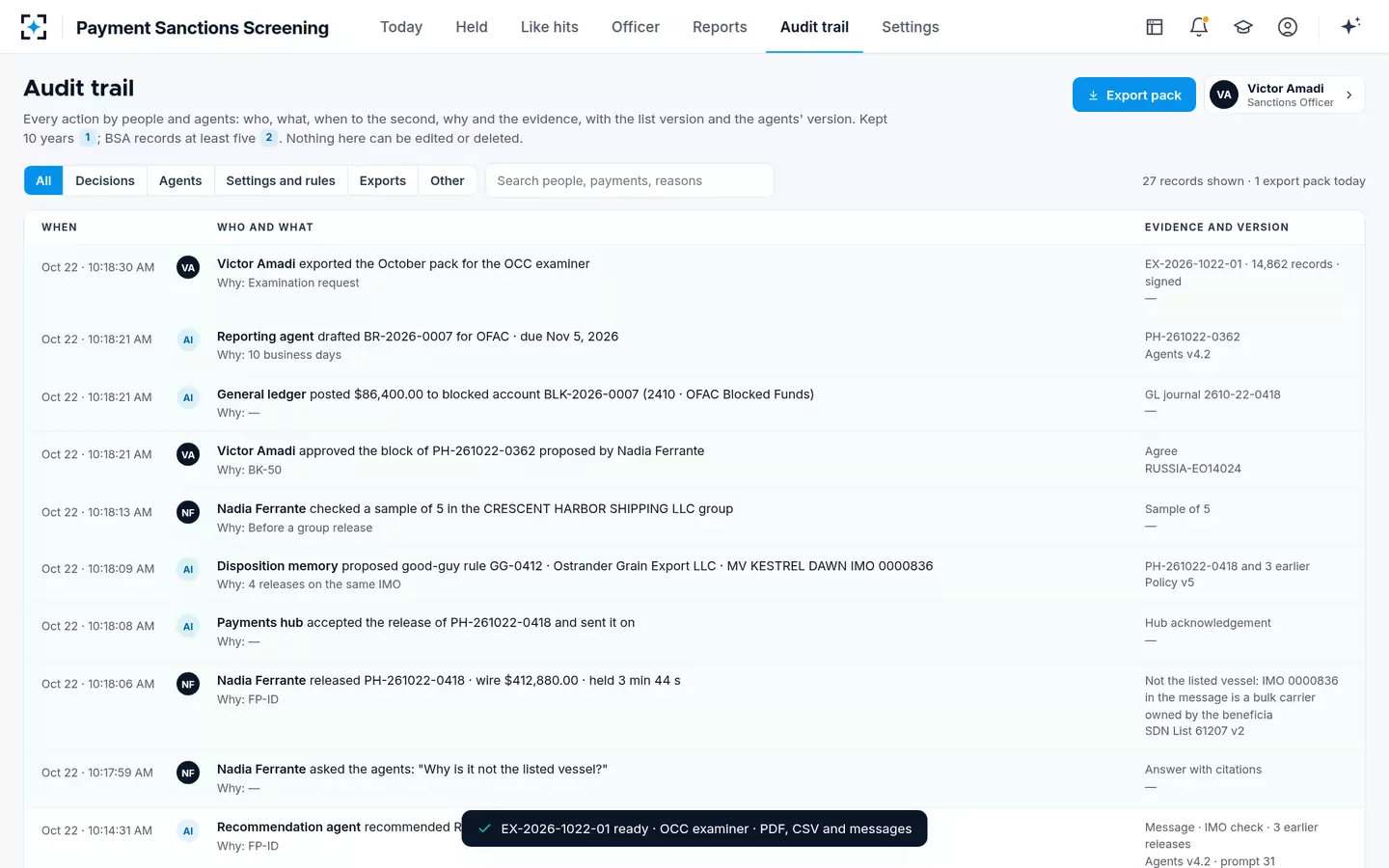Open the Held tab
This screenshot has width=1389, height=868.
coord(472,27)
